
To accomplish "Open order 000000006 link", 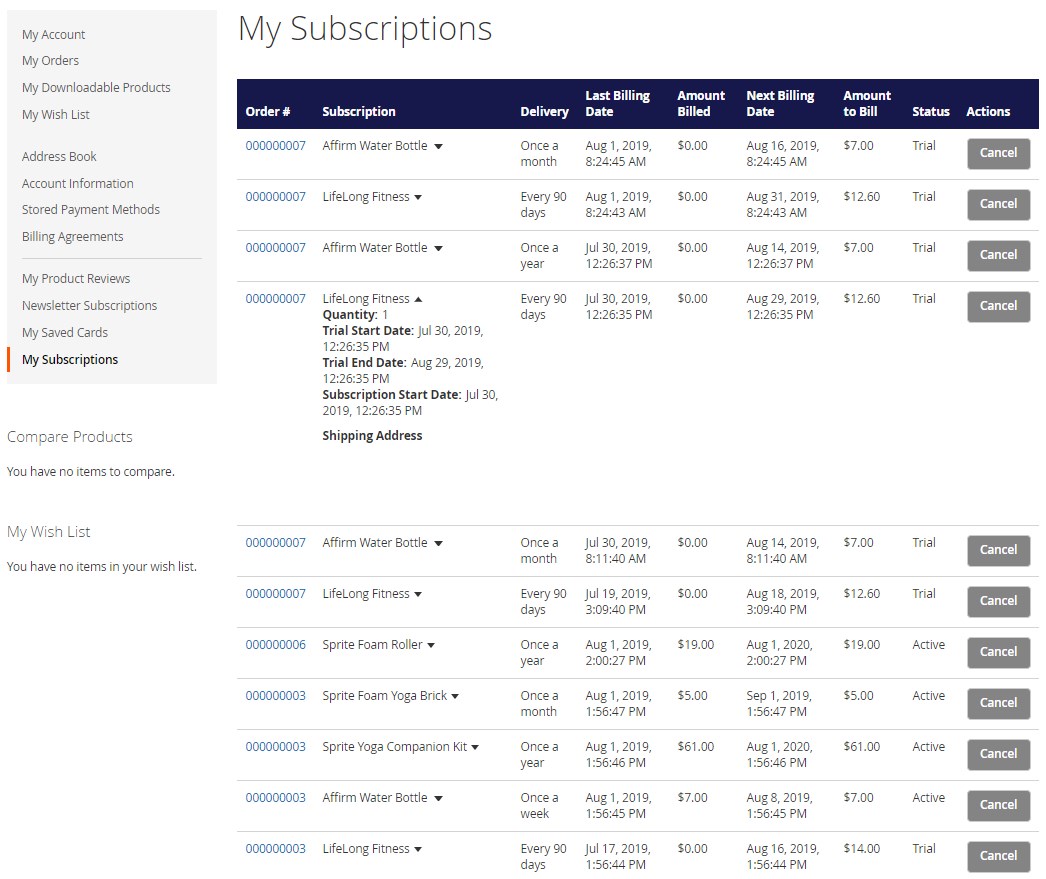I will coord(275,645).
